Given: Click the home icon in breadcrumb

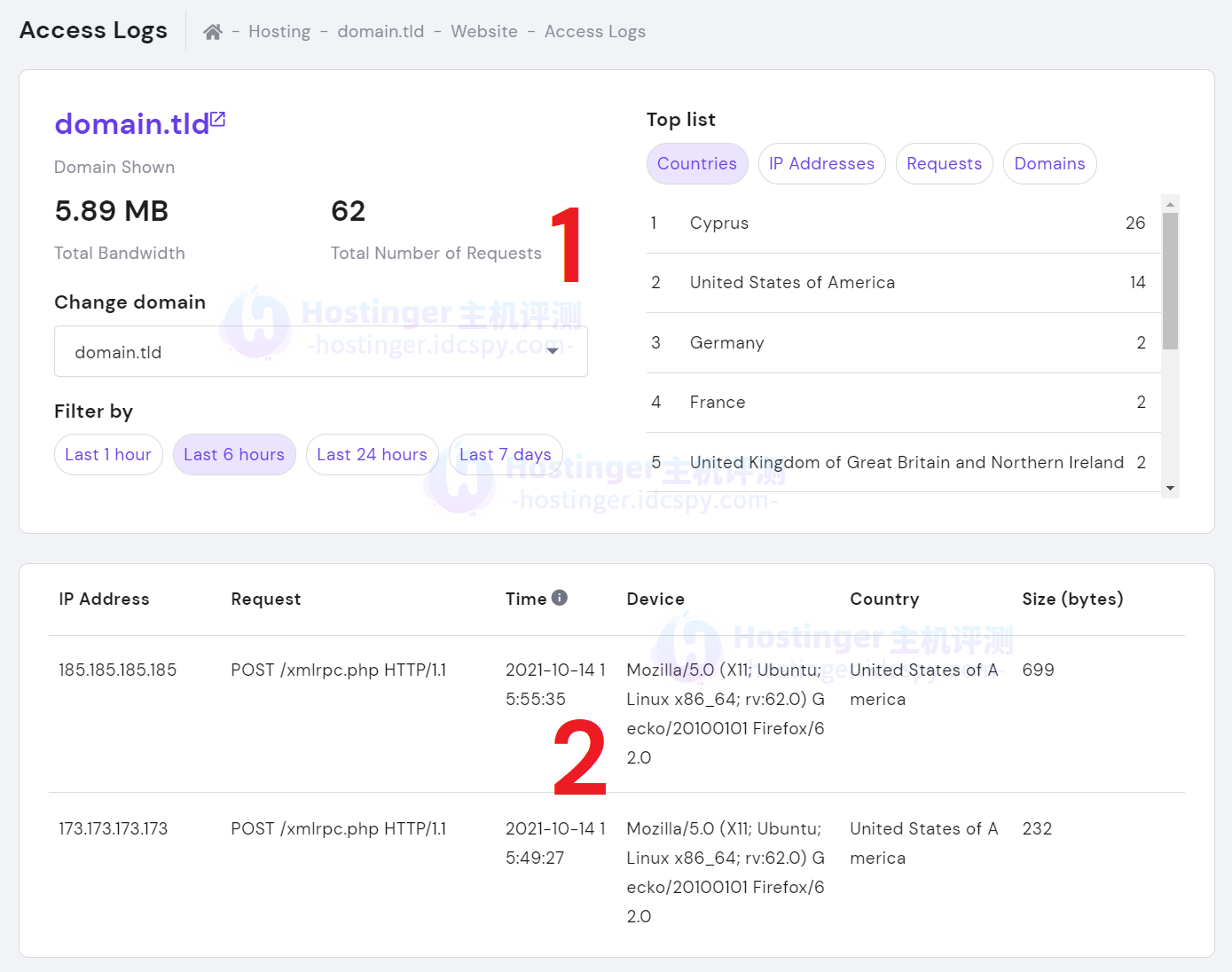Looking at the screenshot, I should pyautogui.click(x=212, y=32).
